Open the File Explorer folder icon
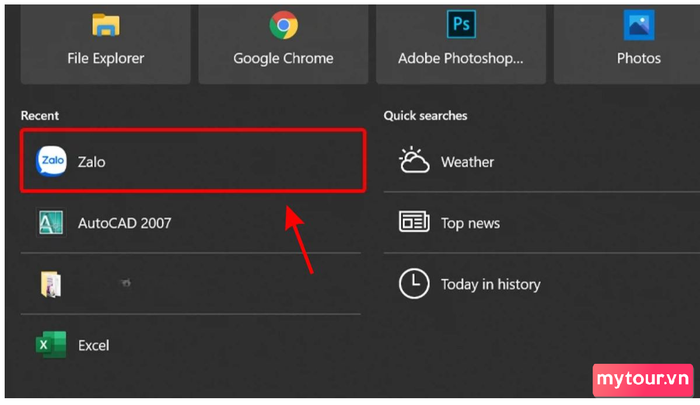The image size is (700, 405). (x=106, y=25)
